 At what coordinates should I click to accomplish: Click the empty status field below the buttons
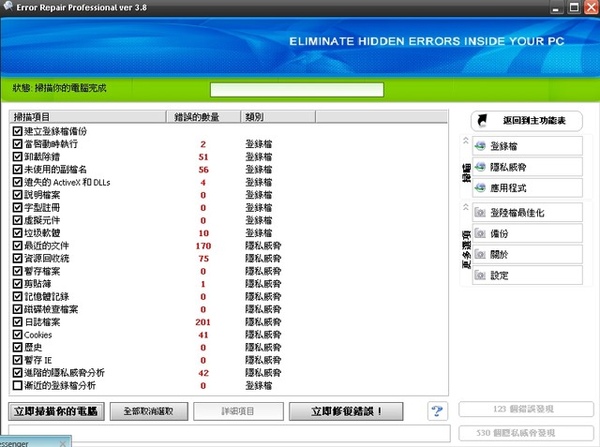229,433
